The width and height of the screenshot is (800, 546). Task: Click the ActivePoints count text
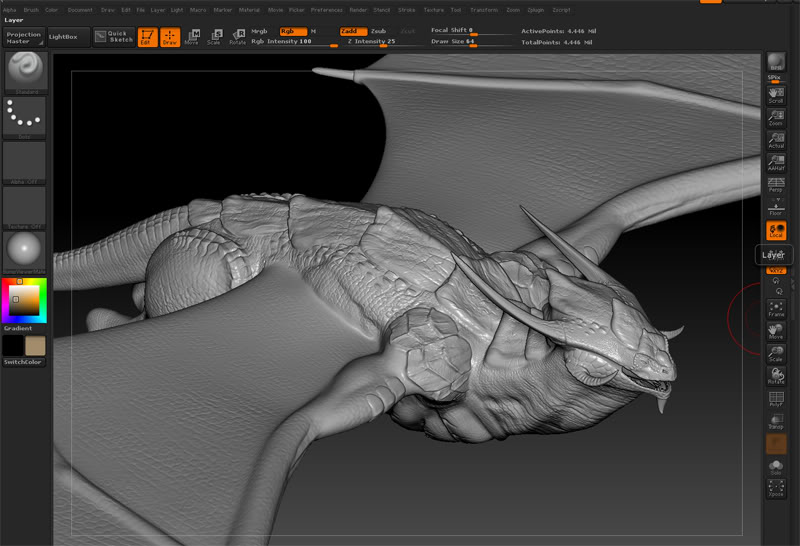click(x=559, y=31)
